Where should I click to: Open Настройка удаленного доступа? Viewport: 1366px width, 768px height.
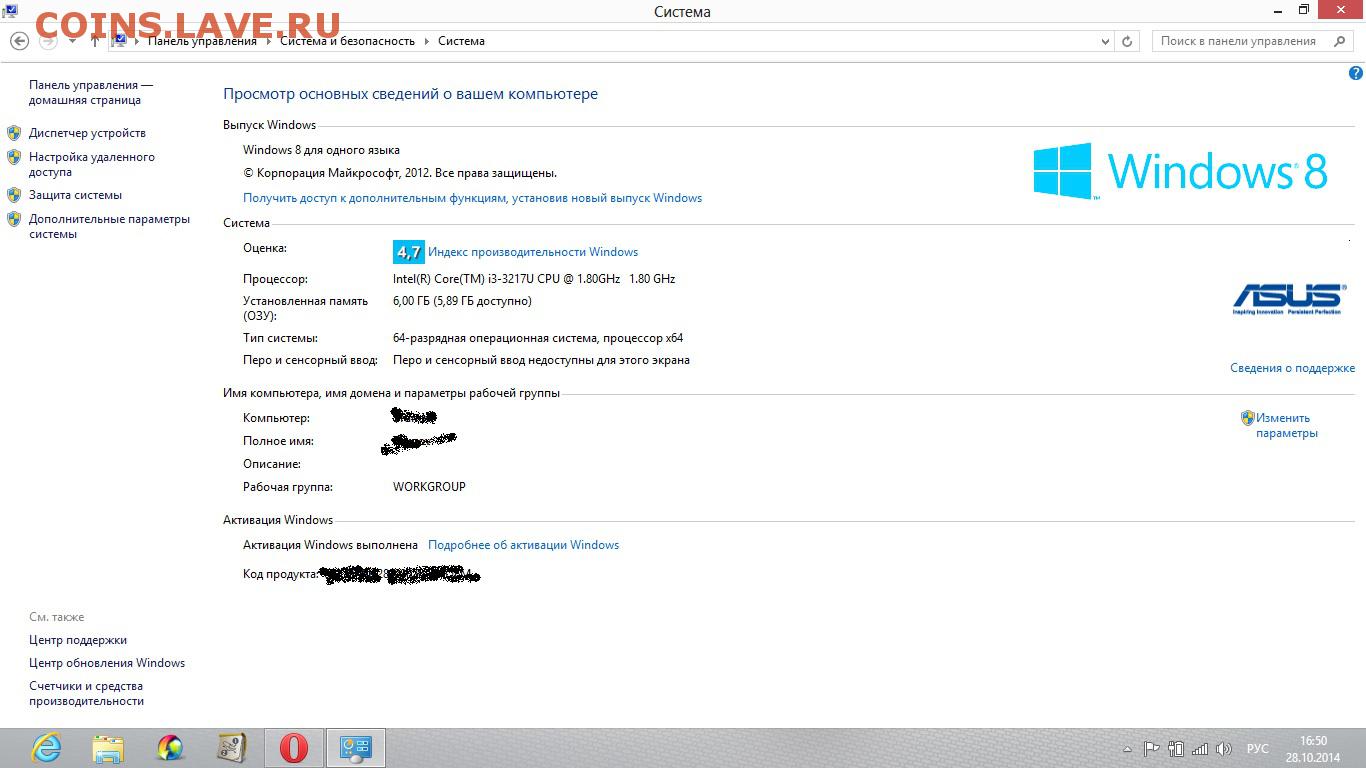92,164
